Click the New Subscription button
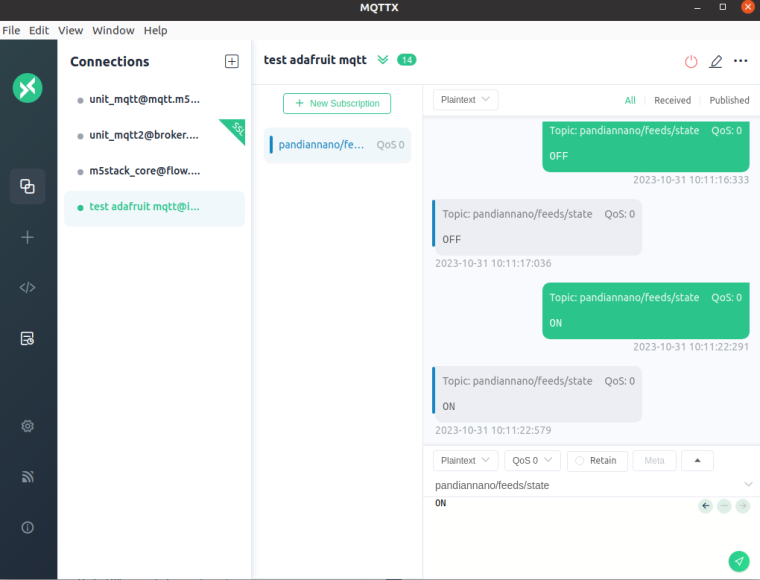 tap(337, 104)
